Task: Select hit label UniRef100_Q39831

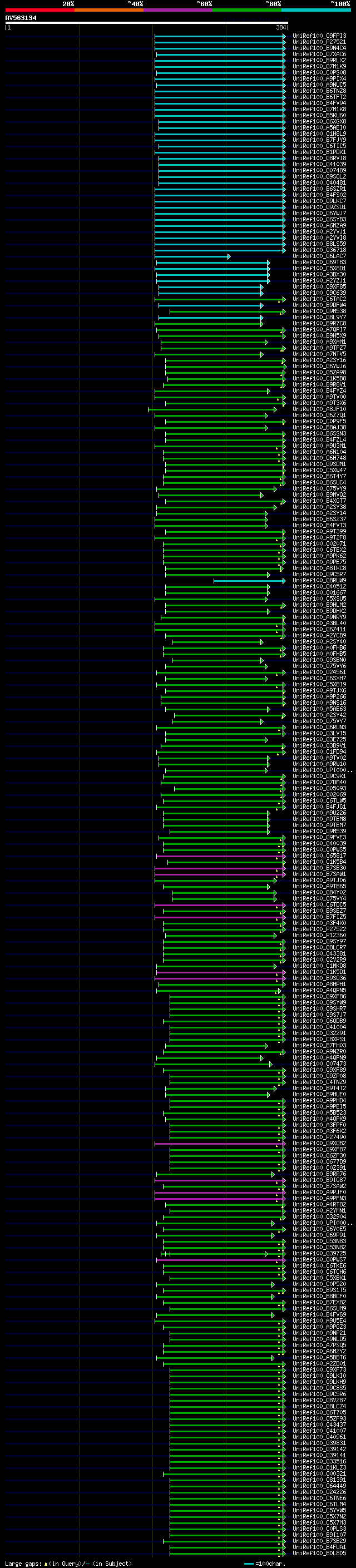Action: pos(319,1443)
